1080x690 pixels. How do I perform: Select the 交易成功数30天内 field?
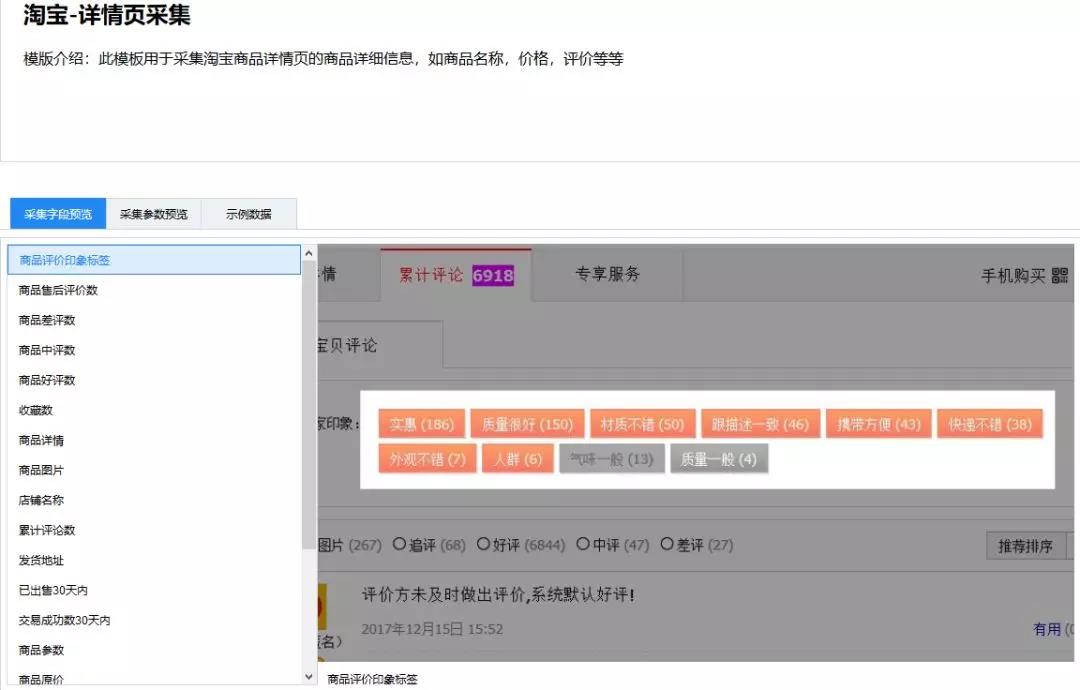pyautogui.click(x=154, y=620)
